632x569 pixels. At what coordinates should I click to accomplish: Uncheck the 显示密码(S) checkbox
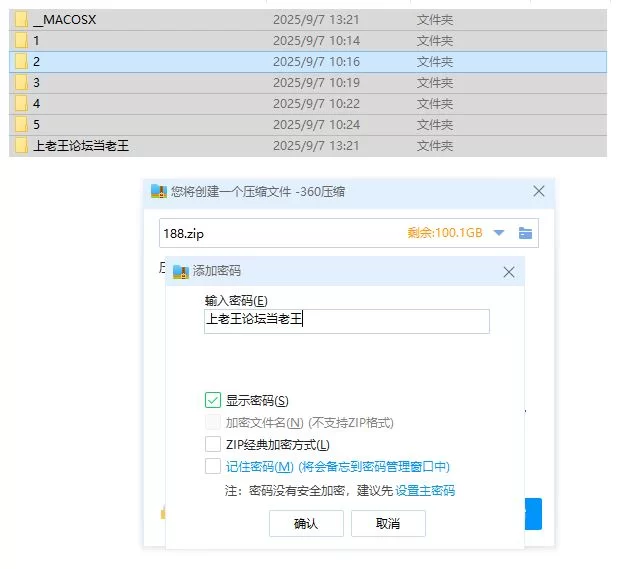[213, 400]
